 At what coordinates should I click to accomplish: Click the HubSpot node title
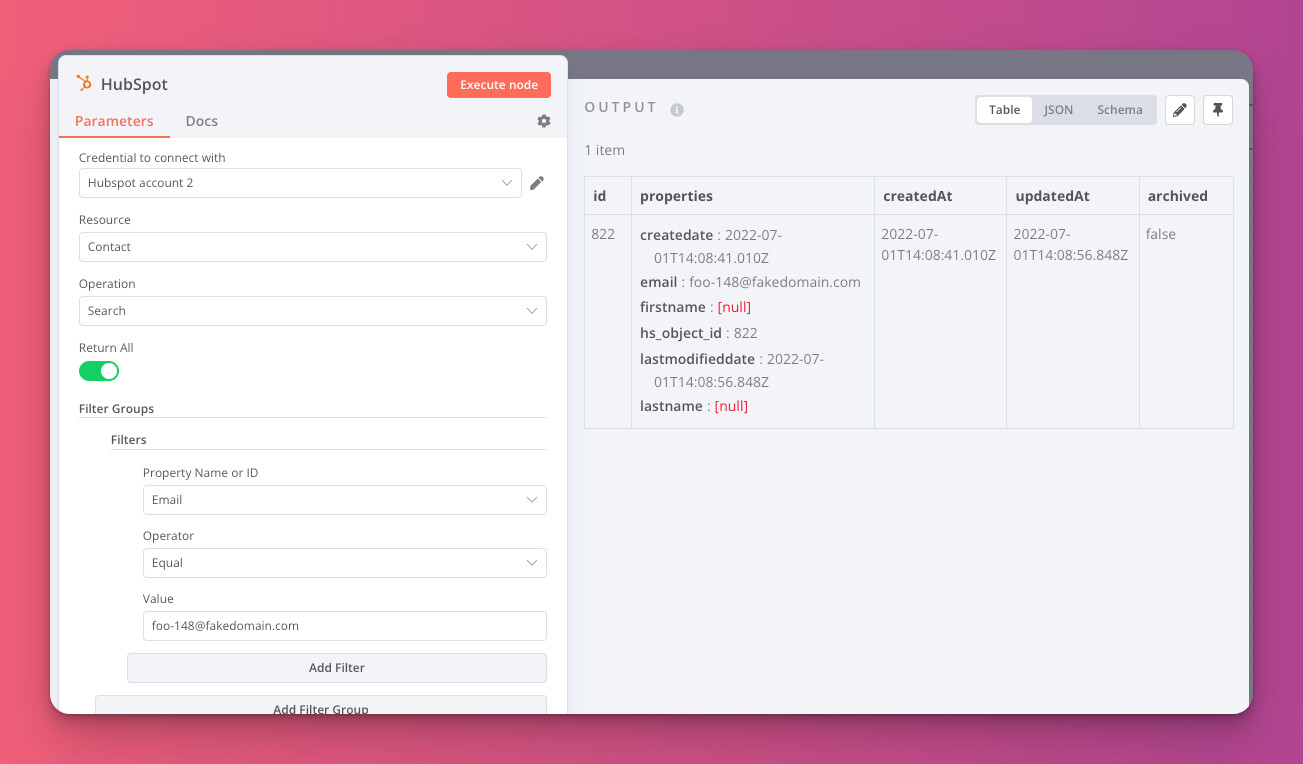pyautogui.click(x=134, y=85)
